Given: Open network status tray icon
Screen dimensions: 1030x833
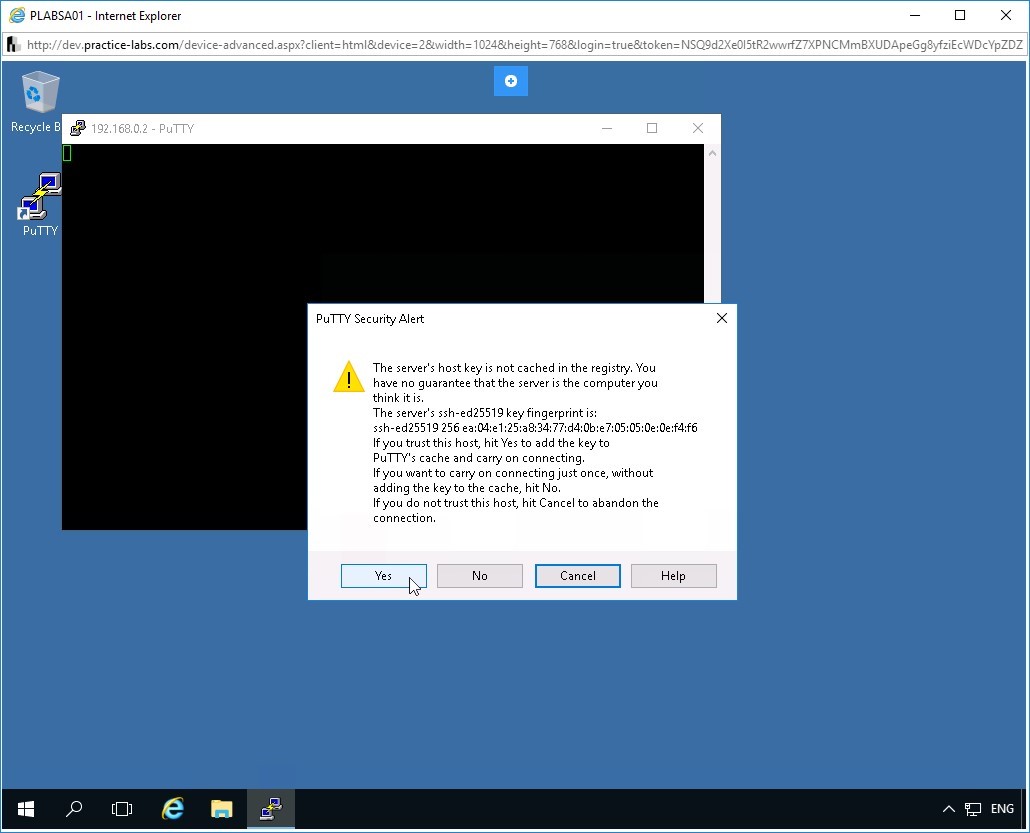Looking at the screenshot, I should (x=972, y=809).
